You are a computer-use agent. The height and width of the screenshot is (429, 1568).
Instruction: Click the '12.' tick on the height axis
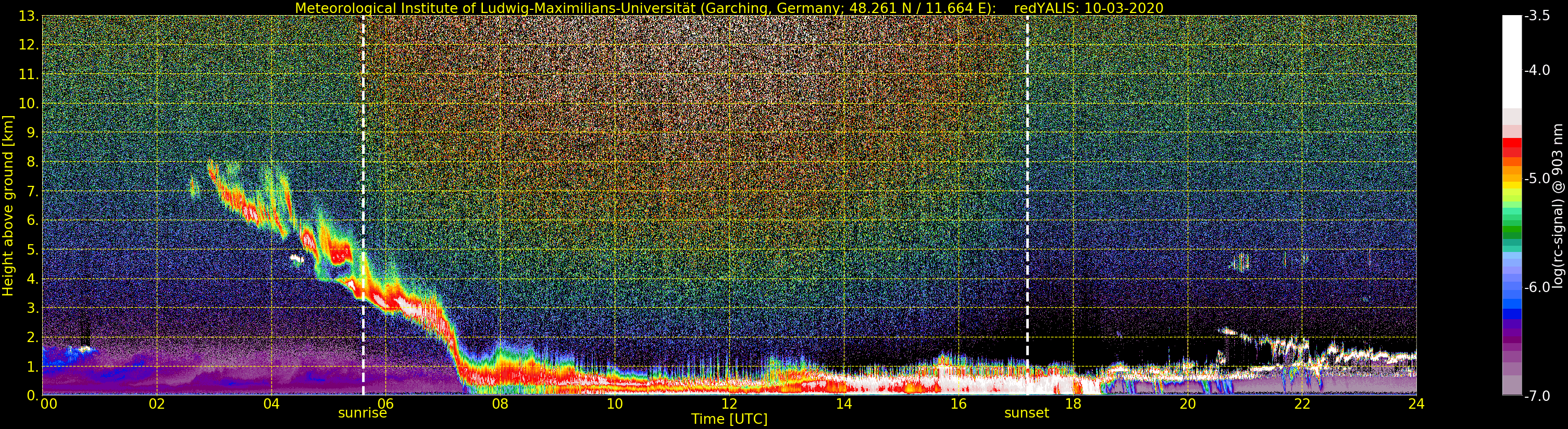tap(29, 45)
